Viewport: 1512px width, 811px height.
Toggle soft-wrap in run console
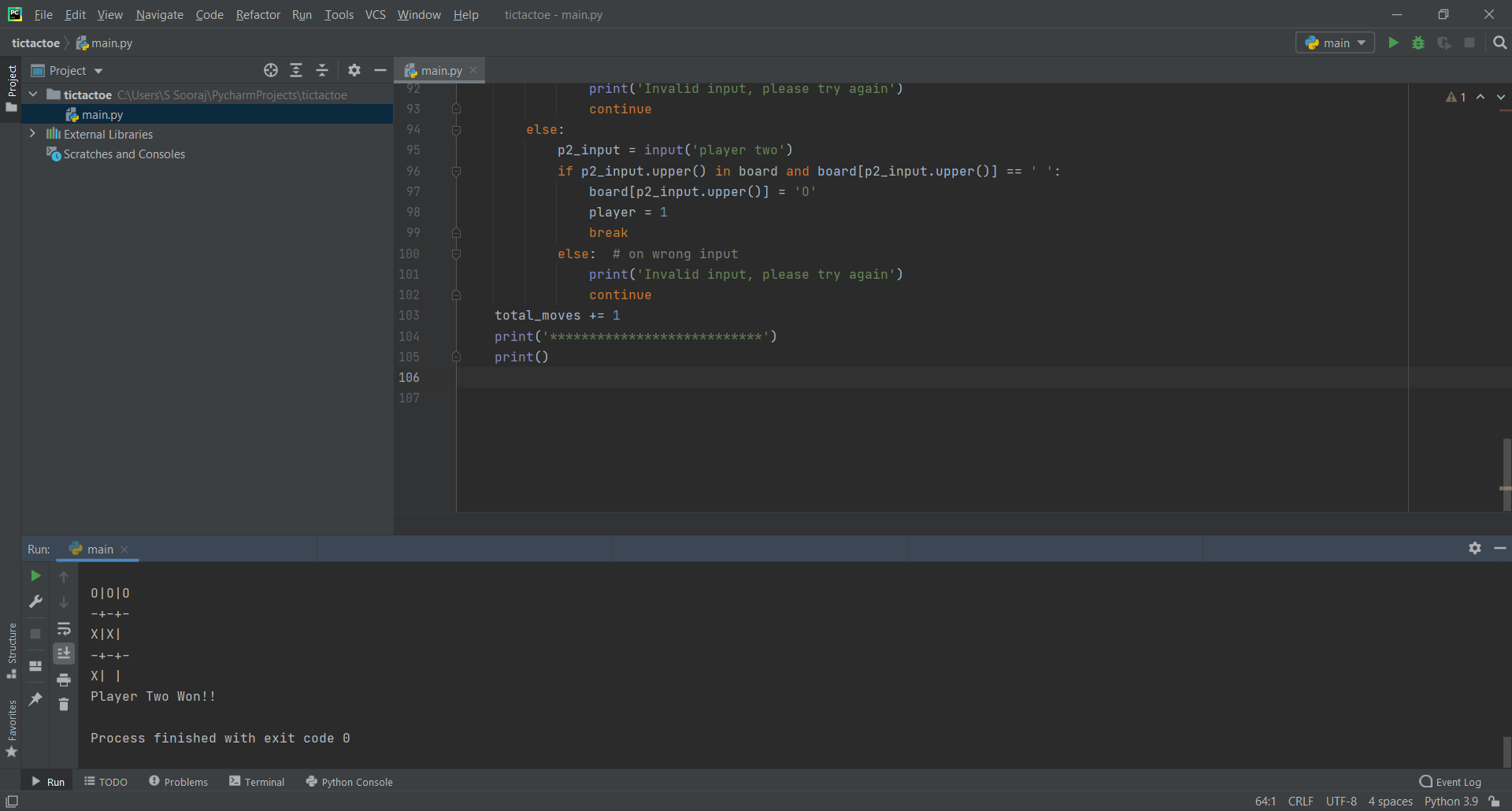[64, 628]
